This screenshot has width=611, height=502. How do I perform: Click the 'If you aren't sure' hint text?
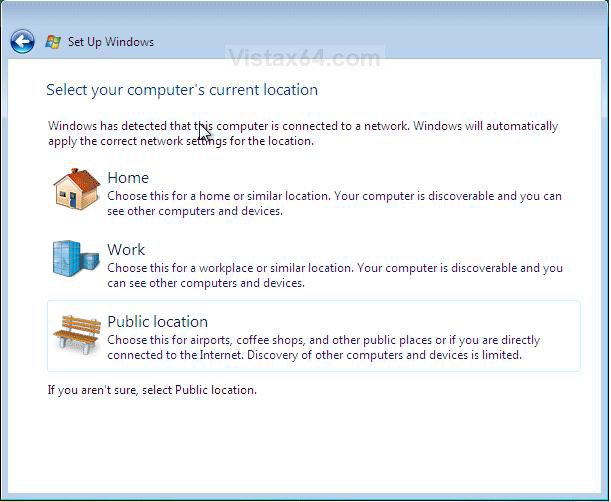pyautogui.click(x=152, y=390)
